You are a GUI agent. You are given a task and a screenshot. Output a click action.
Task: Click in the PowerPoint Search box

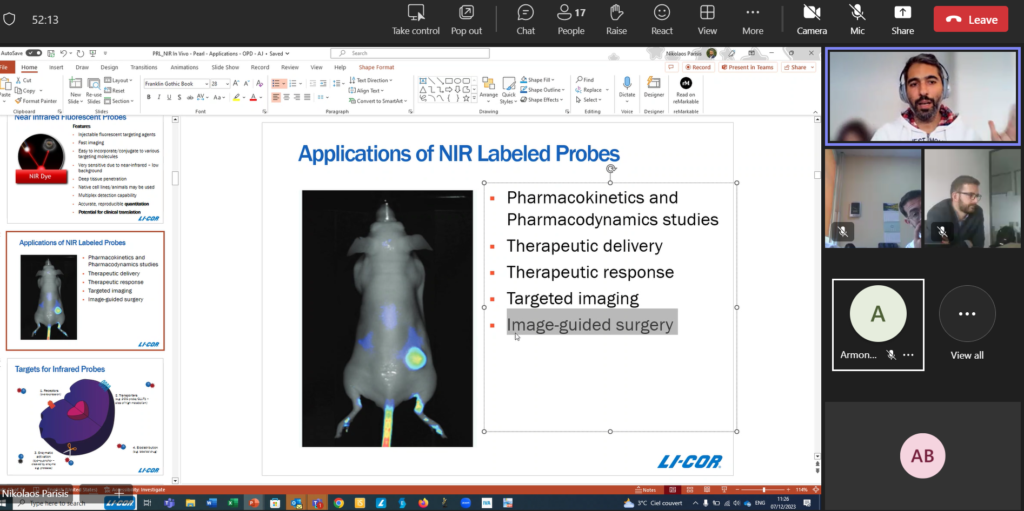410,53
